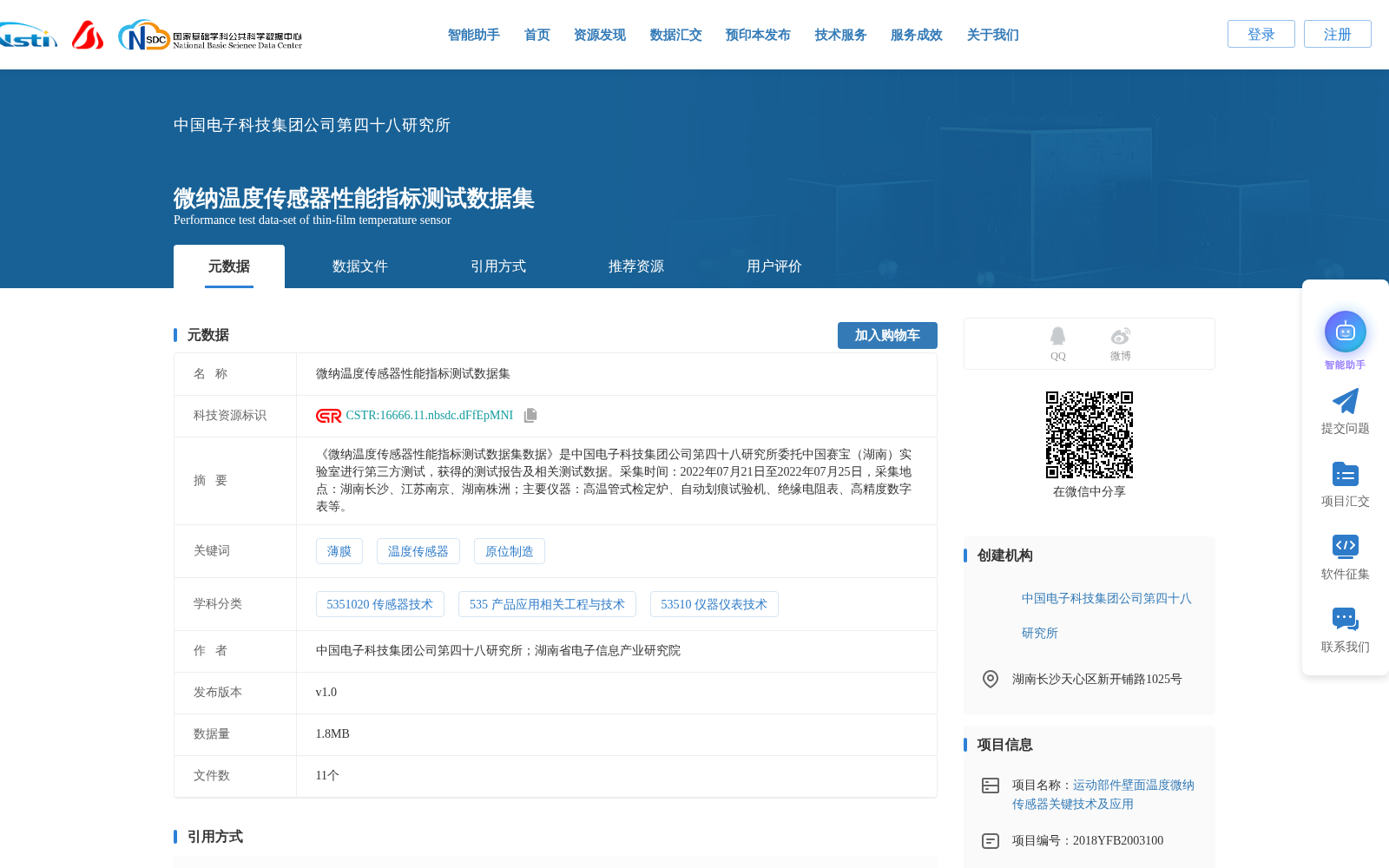1389x868 pixels.
Task: Open 服务成效 menu
Action: click(917, 35)
